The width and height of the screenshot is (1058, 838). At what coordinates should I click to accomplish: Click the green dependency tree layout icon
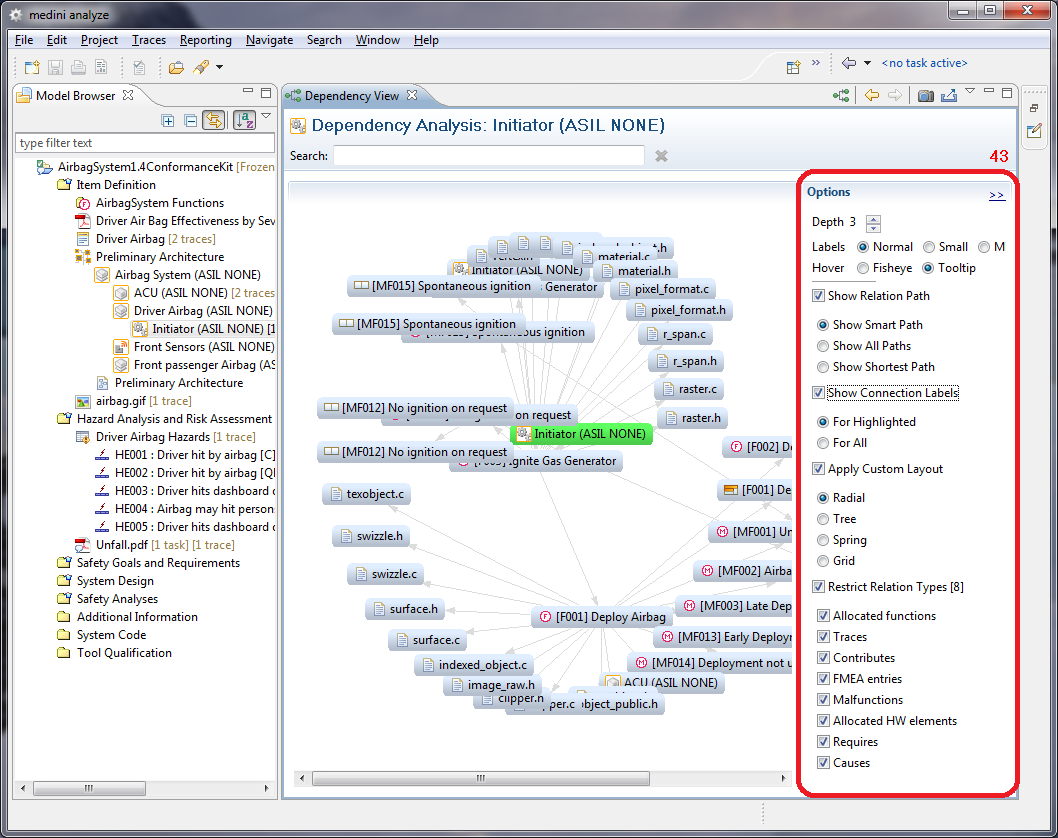point(842,96)
